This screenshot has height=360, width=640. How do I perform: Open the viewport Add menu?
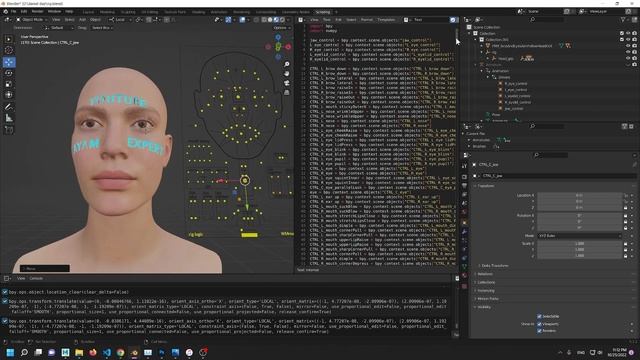pos(82,20)
